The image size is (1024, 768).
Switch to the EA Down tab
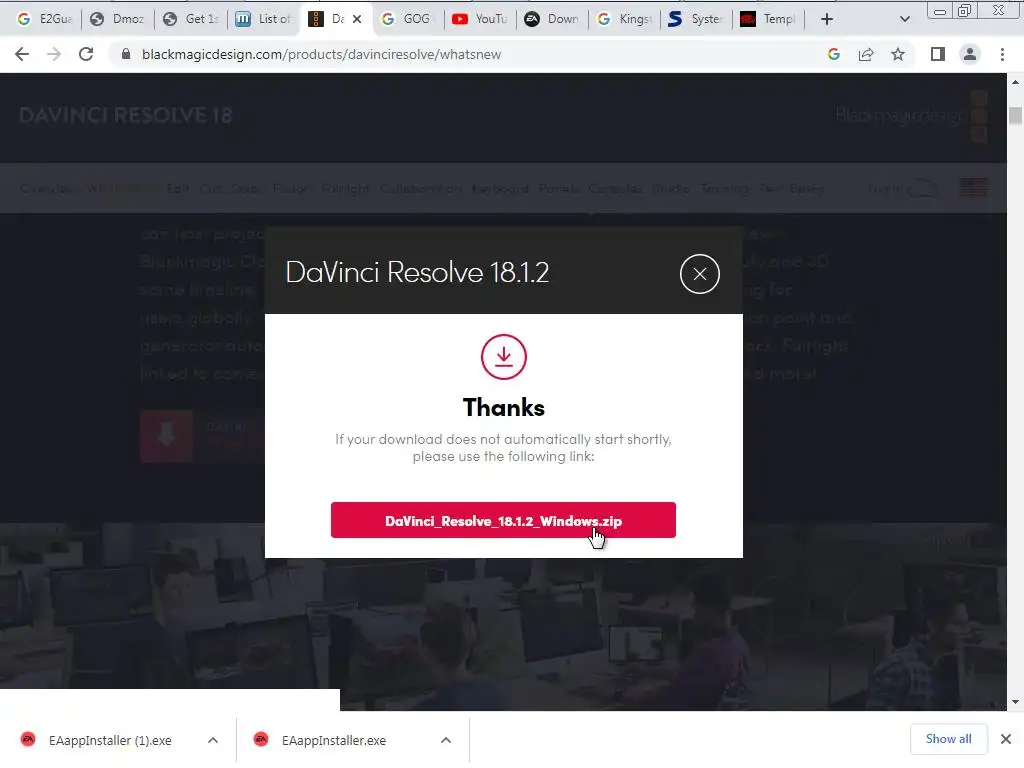click(554, 19)
